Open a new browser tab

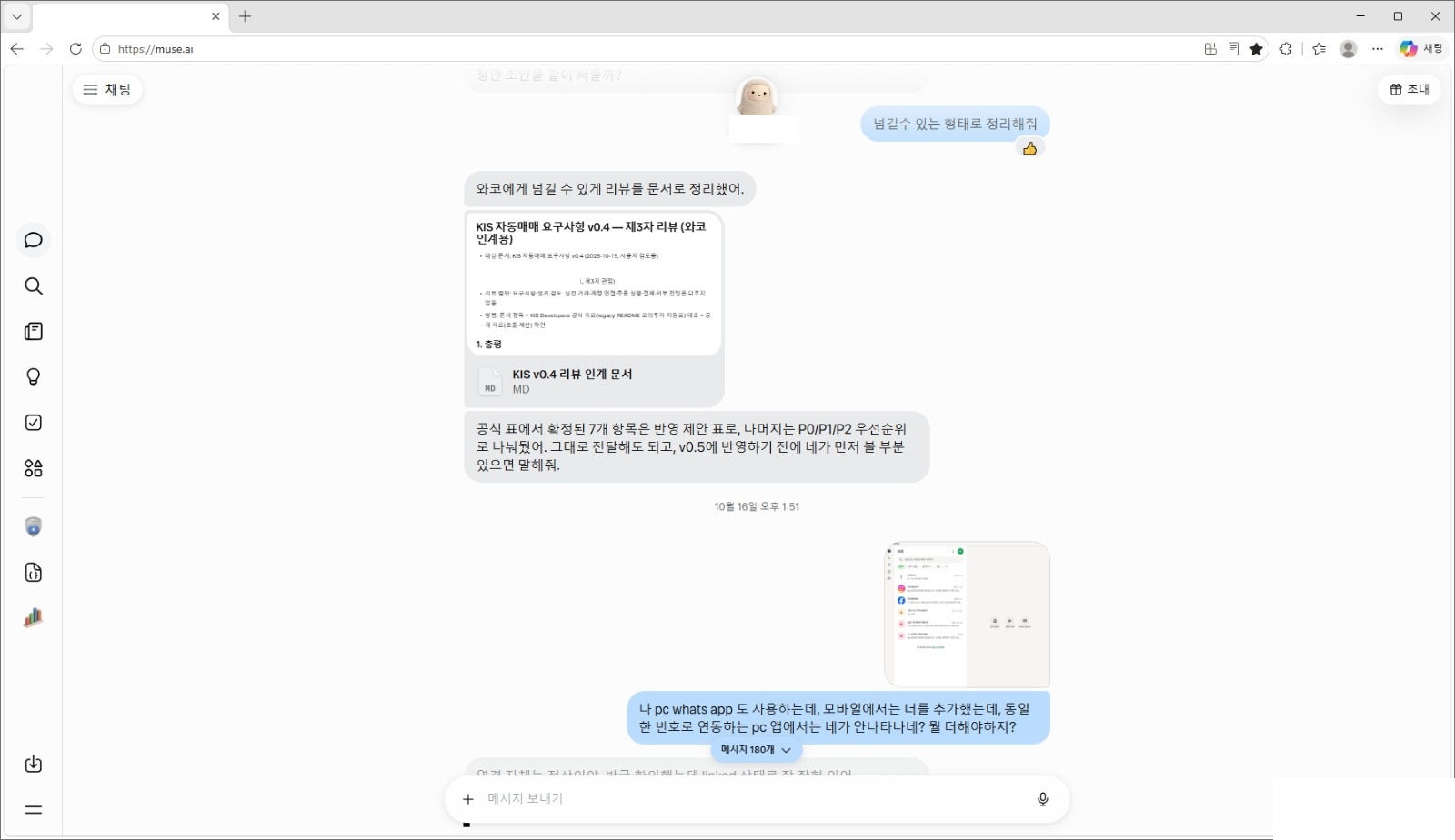click(245, 16)
